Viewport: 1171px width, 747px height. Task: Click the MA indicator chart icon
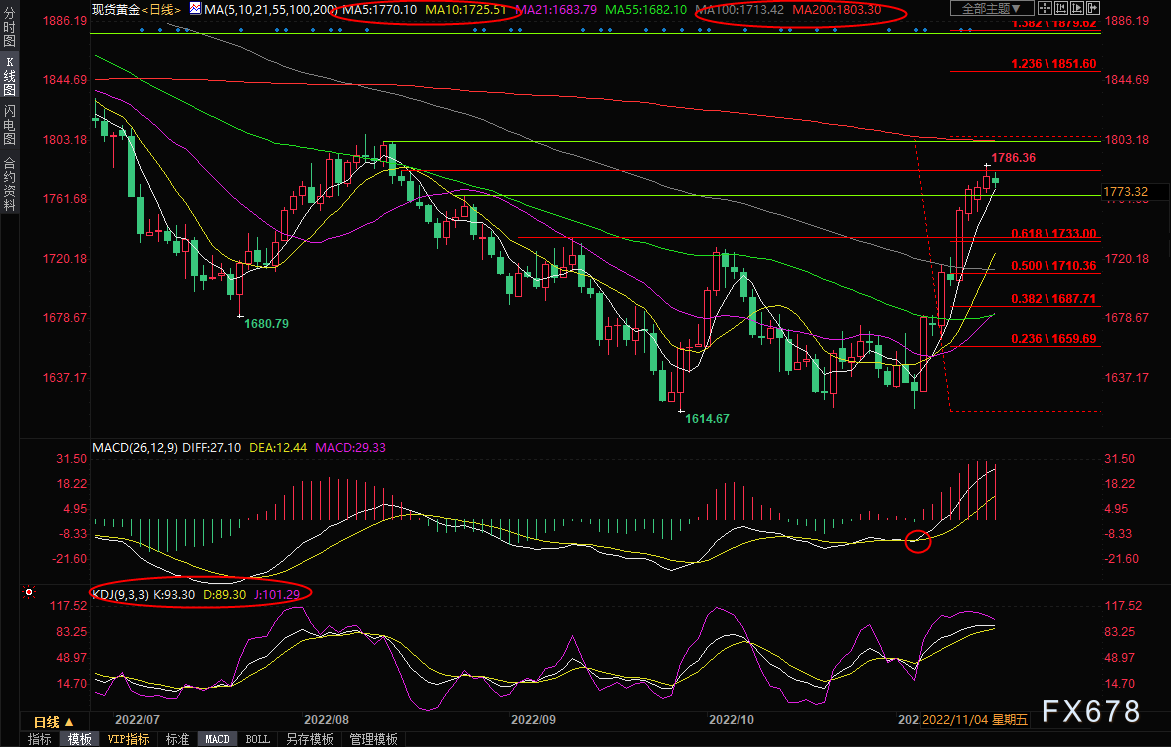pyautogui.click(x=194, y=9)
